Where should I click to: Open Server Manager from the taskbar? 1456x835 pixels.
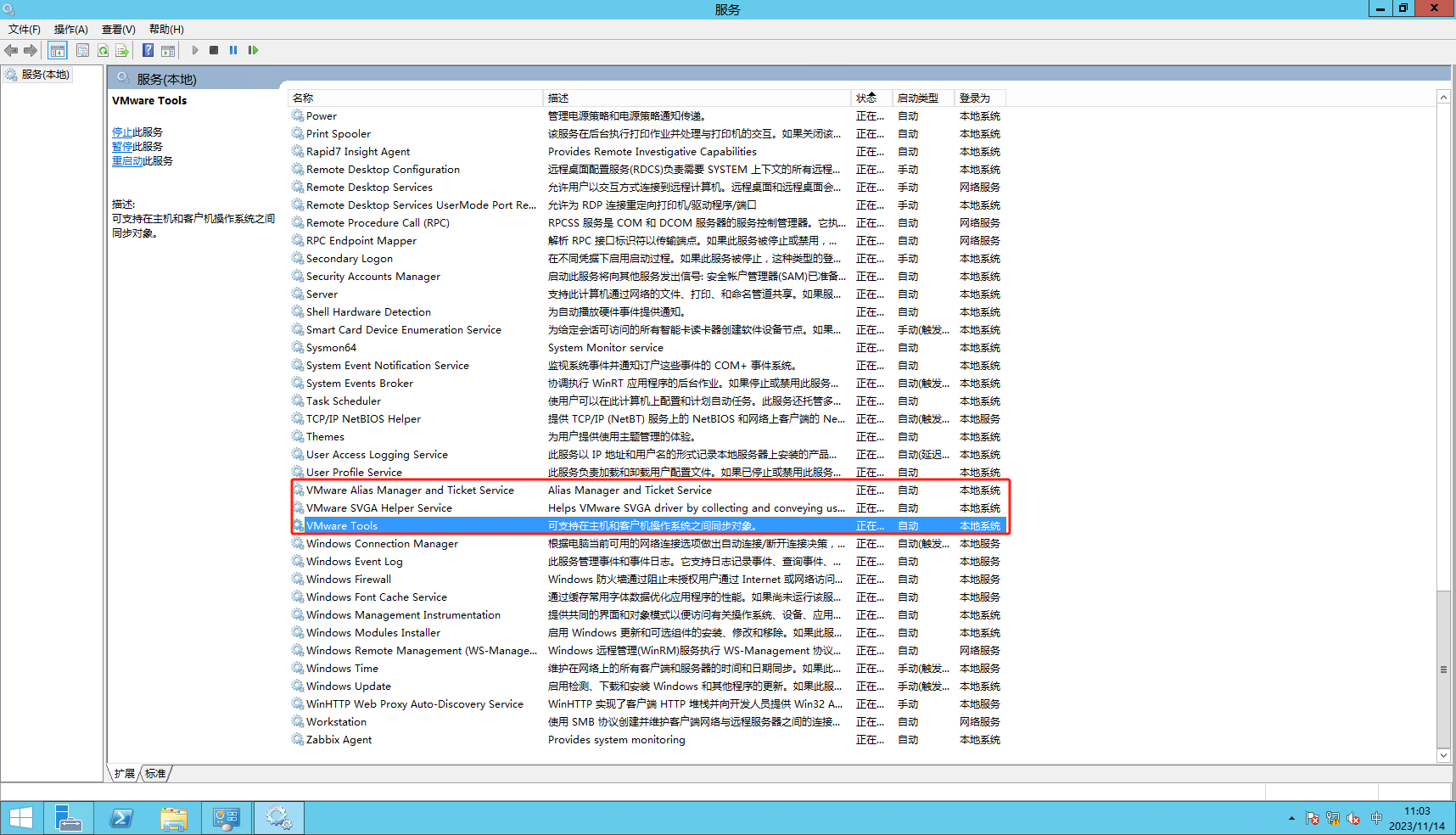[69, 818]
